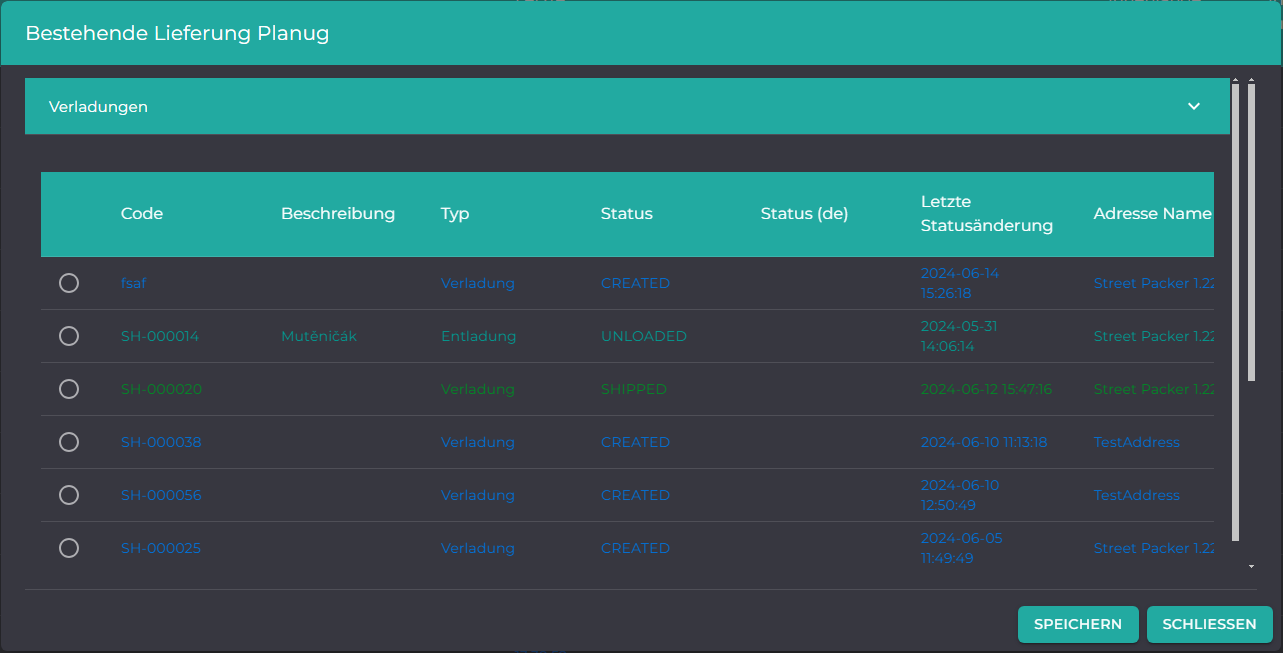Screen dimensions: 1283x653
Task: Select radio button for SH-000038
Action: click(69, 442)
